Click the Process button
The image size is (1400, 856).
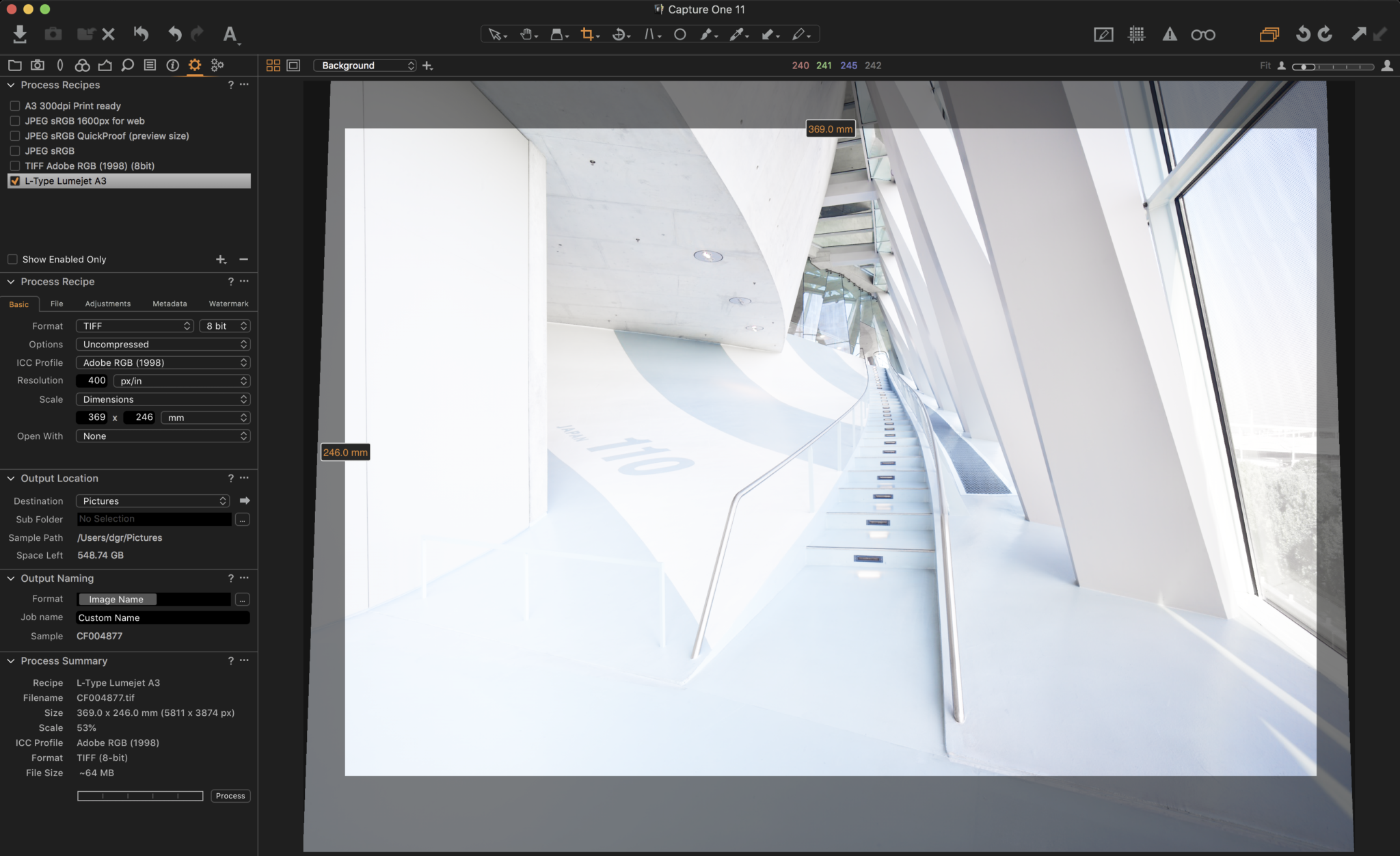pos(230,796)
